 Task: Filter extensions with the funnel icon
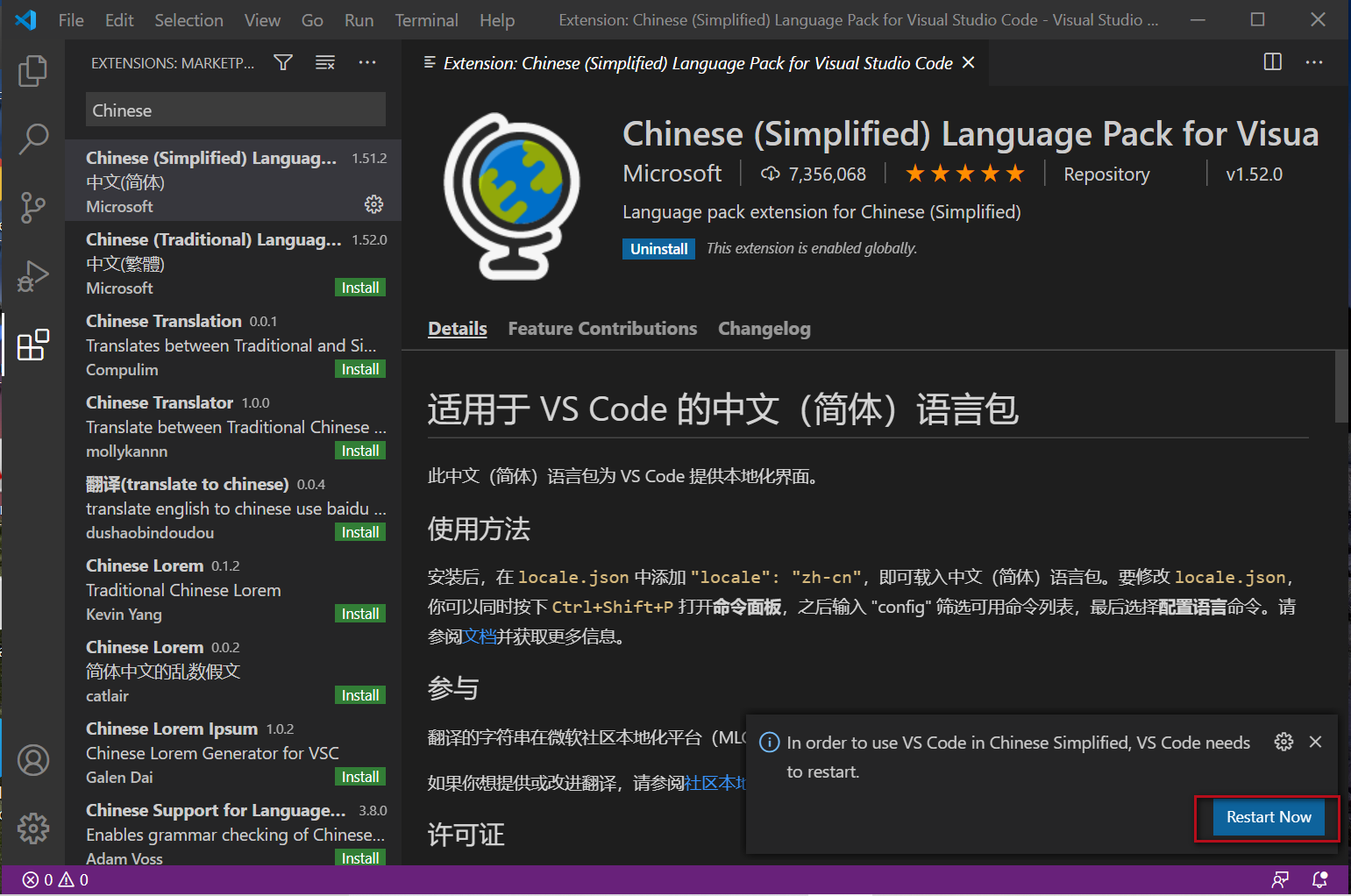point(283,62)
